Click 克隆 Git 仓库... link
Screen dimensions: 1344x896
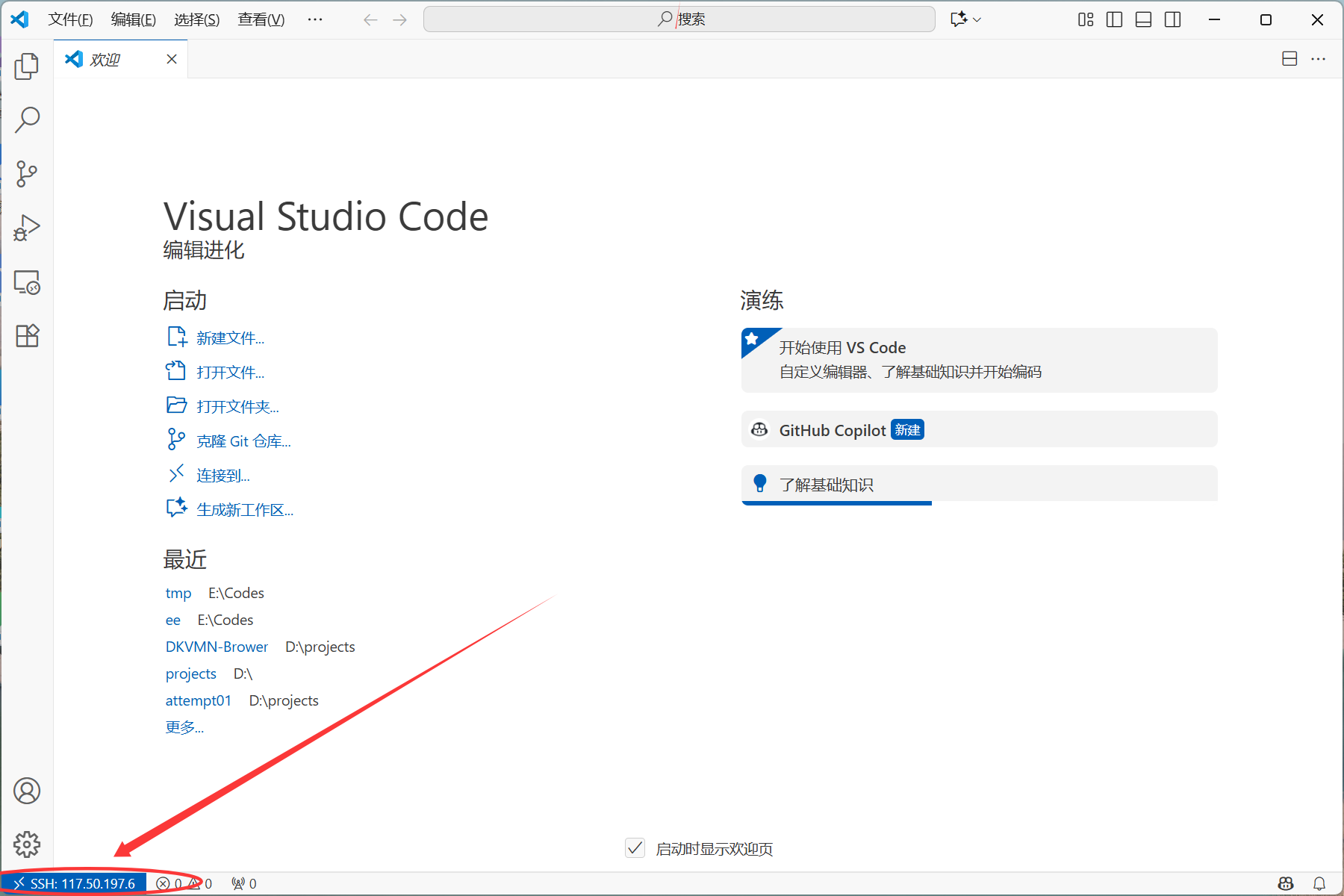tap(244, 441)
